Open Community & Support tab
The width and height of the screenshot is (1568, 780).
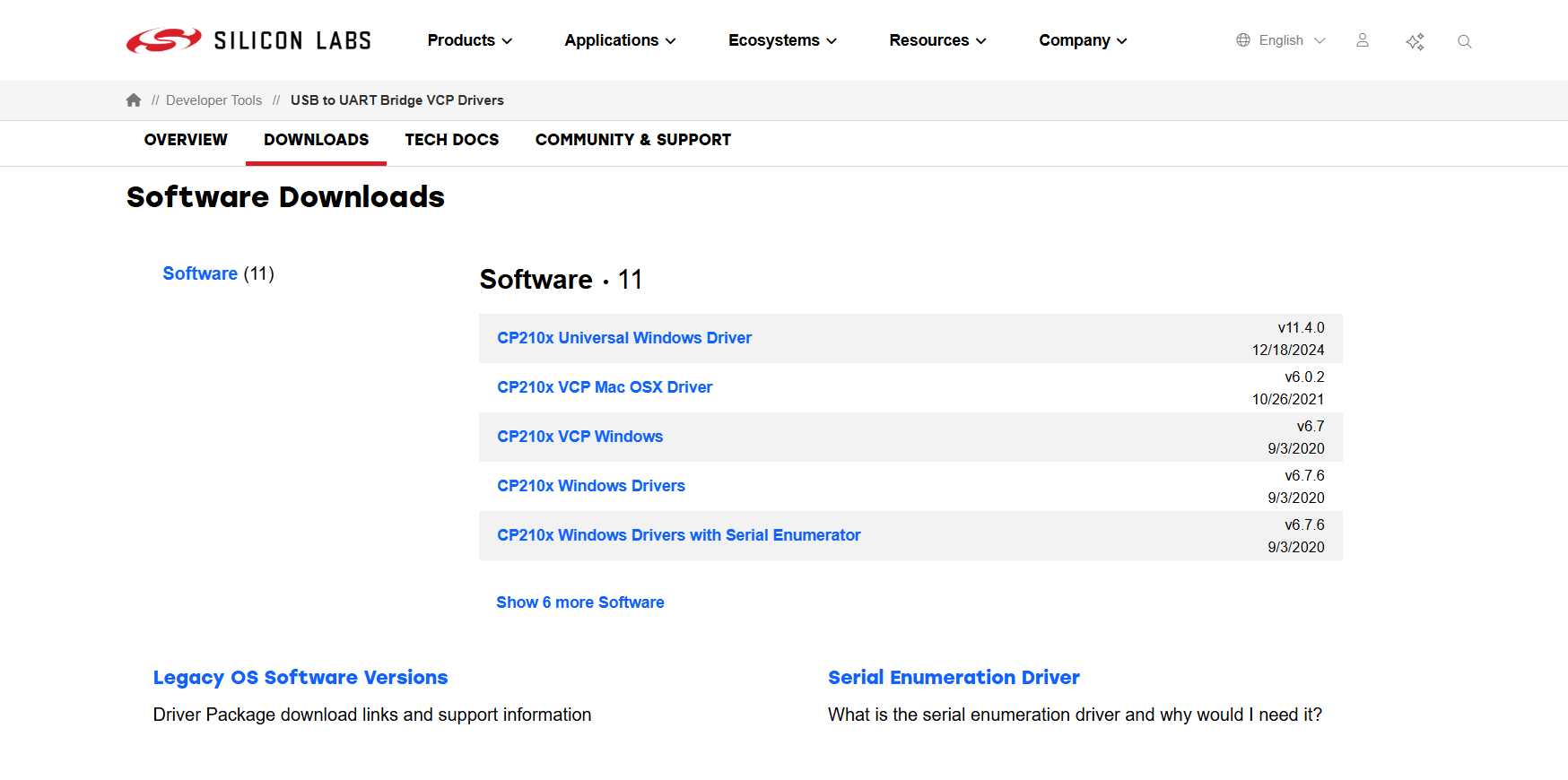[x=632, y=140]
